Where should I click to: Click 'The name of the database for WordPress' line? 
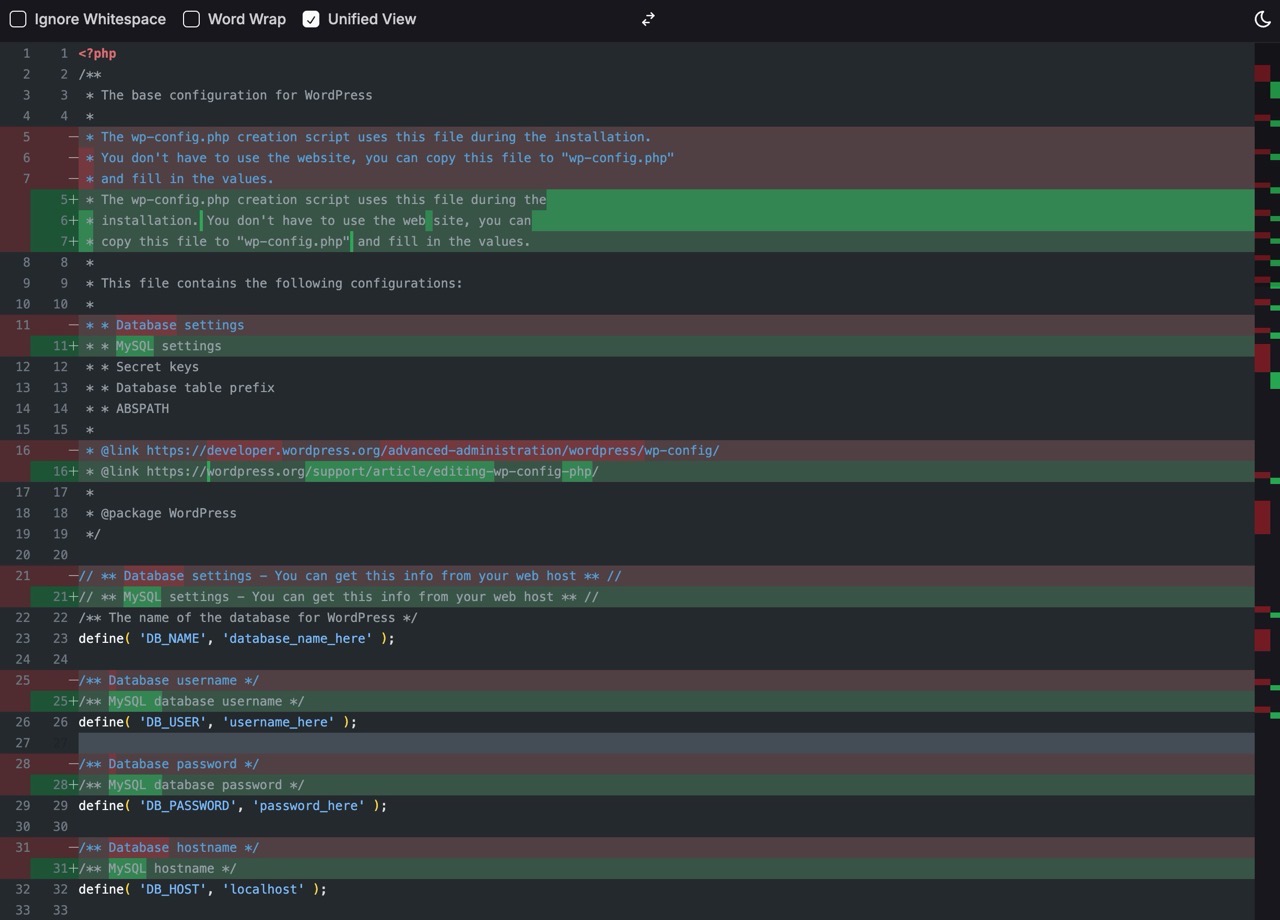[x=627, y=617]
